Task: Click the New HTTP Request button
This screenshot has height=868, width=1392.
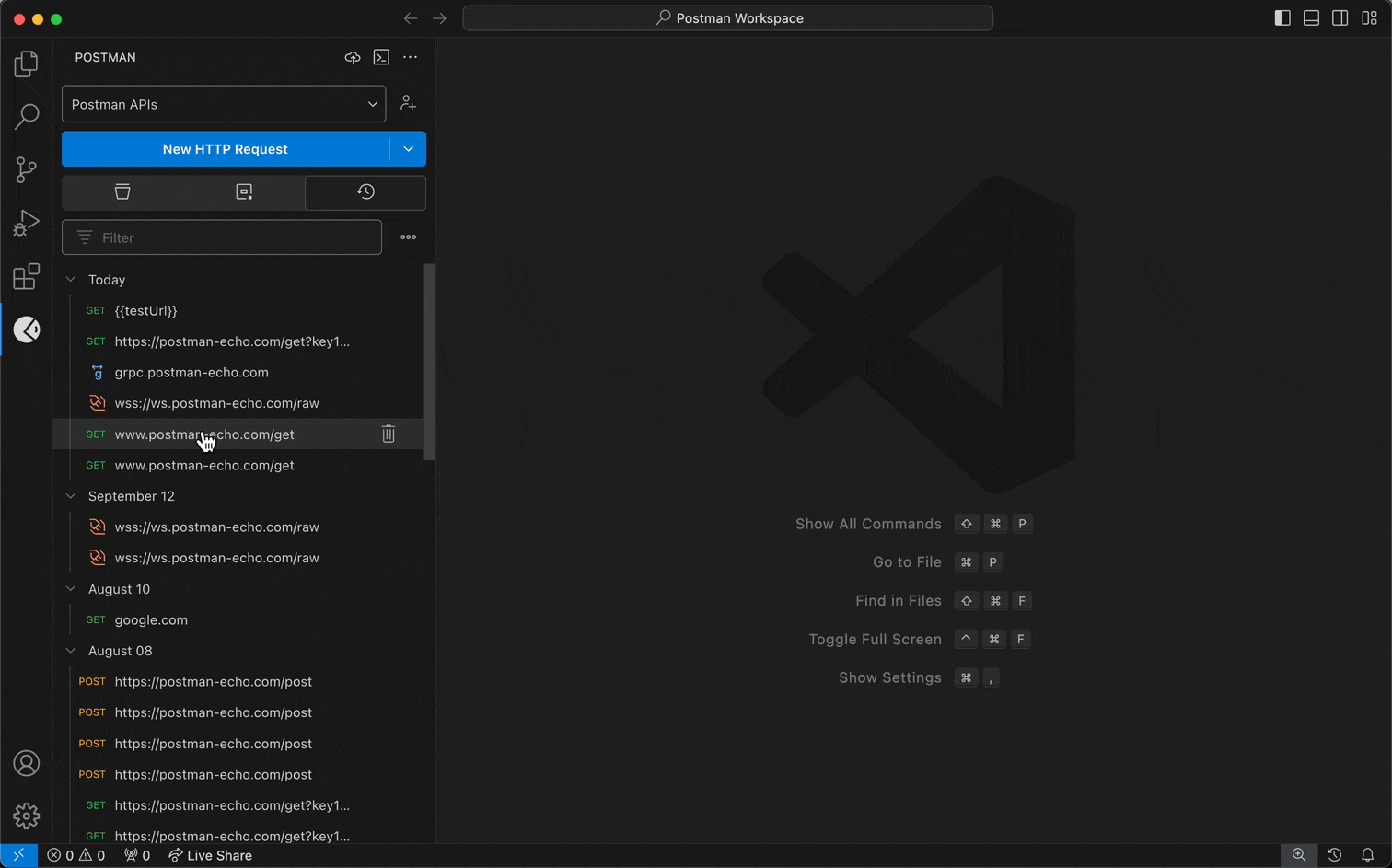Action: pyautogui.click(x=226, y=149)
